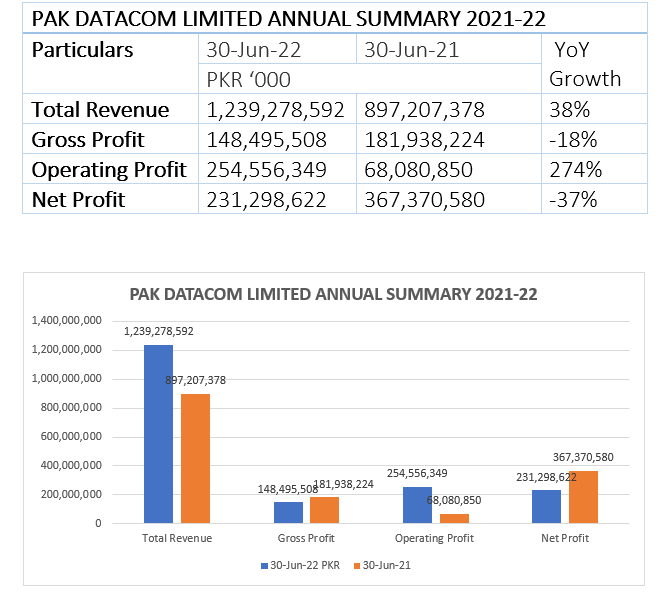This screenshot has width=662, height=593.
Task: Click the Gross Profit chart category label
Action: click(x=306, y=538)
